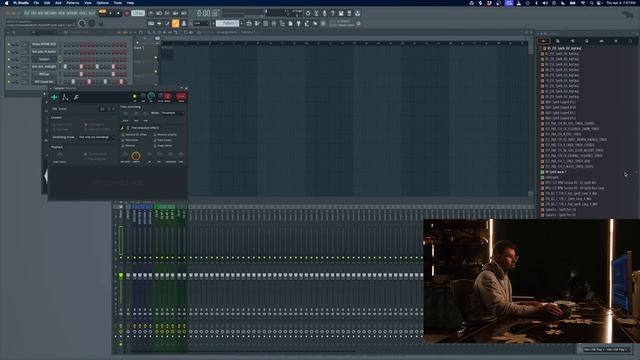Click the save project floppy icon
Screen dimensions: 640x360
click(x=340, y=13)
